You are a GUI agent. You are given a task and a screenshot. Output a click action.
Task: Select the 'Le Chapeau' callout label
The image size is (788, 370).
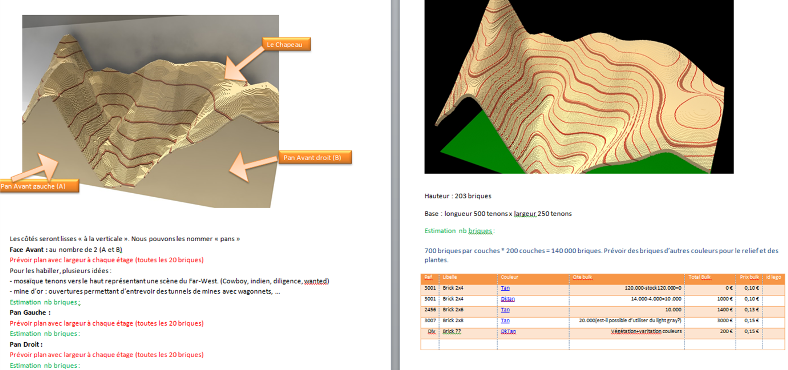[286, 44]
